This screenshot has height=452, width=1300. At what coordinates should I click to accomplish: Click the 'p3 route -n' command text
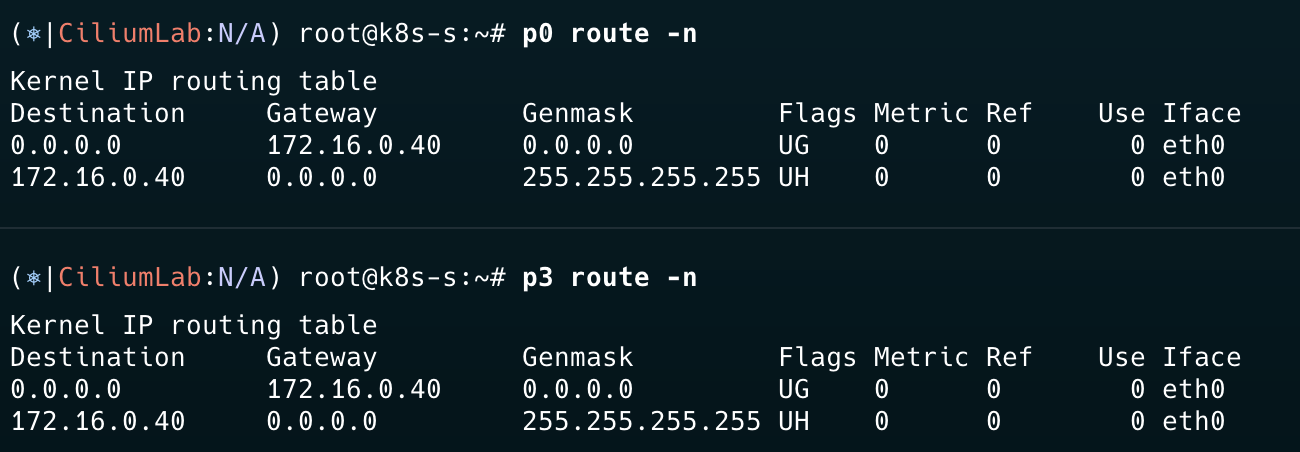tap(610, 277)
